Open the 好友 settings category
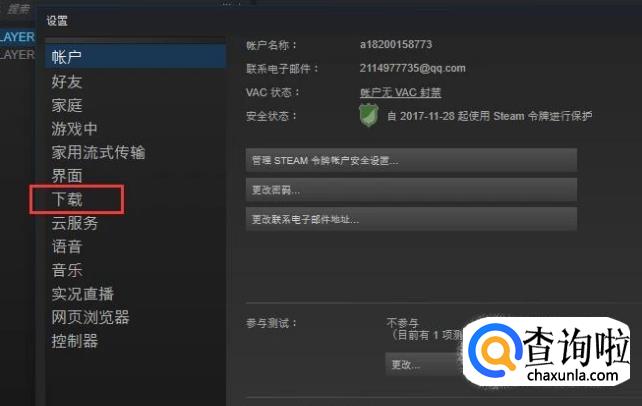 pos(67,81)
